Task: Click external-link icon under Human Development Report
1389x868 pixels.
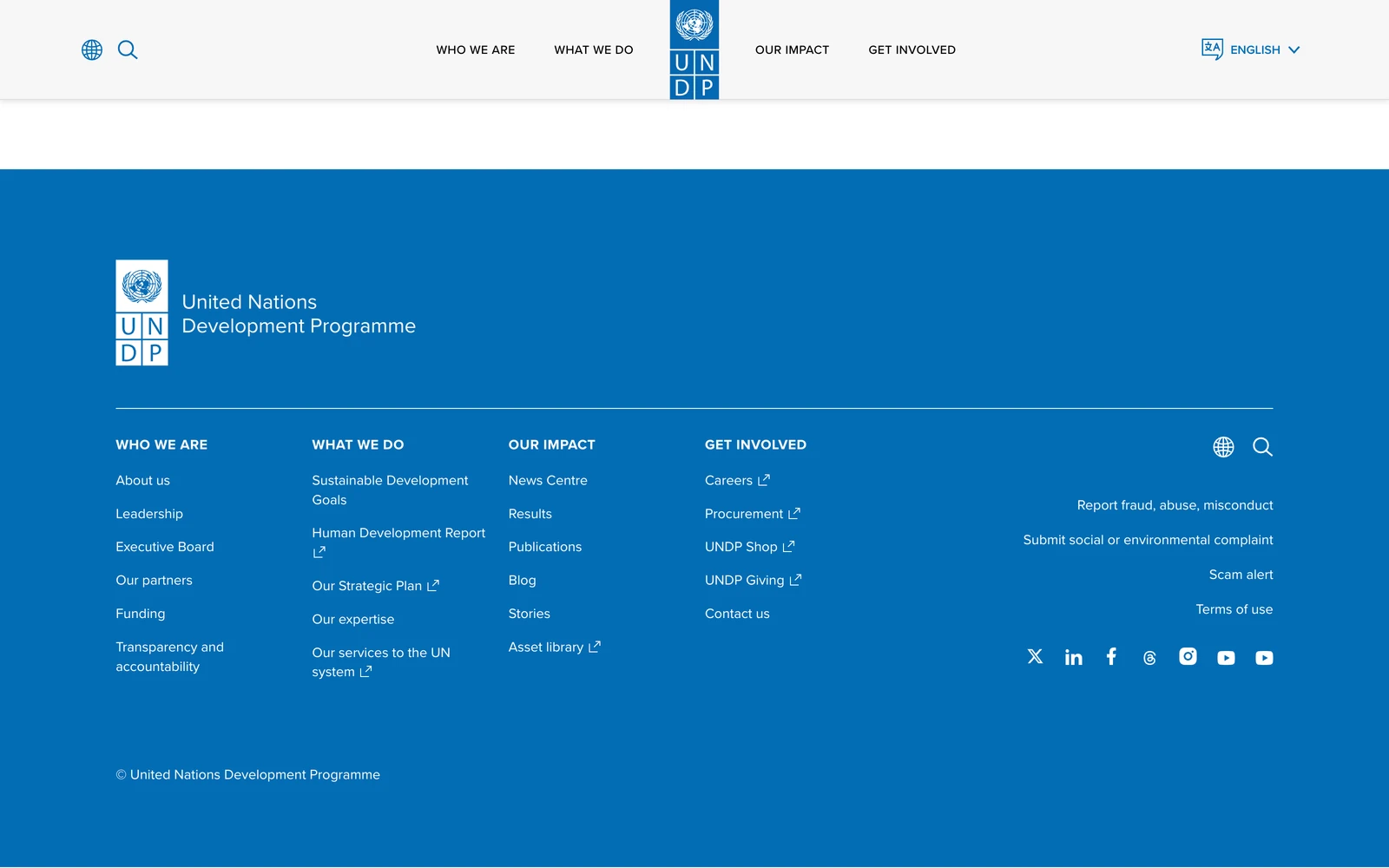Action: [319, 552]
